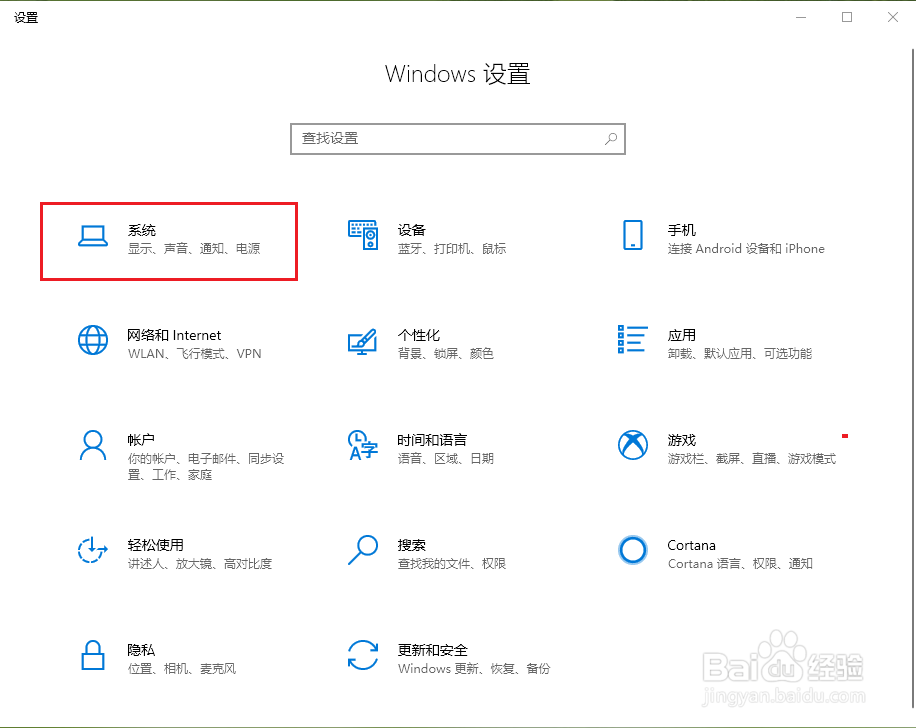The width and height of the screenshot is (916, 728).
Task: Click 显示、声音、通知、电源 description
Action: click(x=194, y=249)
